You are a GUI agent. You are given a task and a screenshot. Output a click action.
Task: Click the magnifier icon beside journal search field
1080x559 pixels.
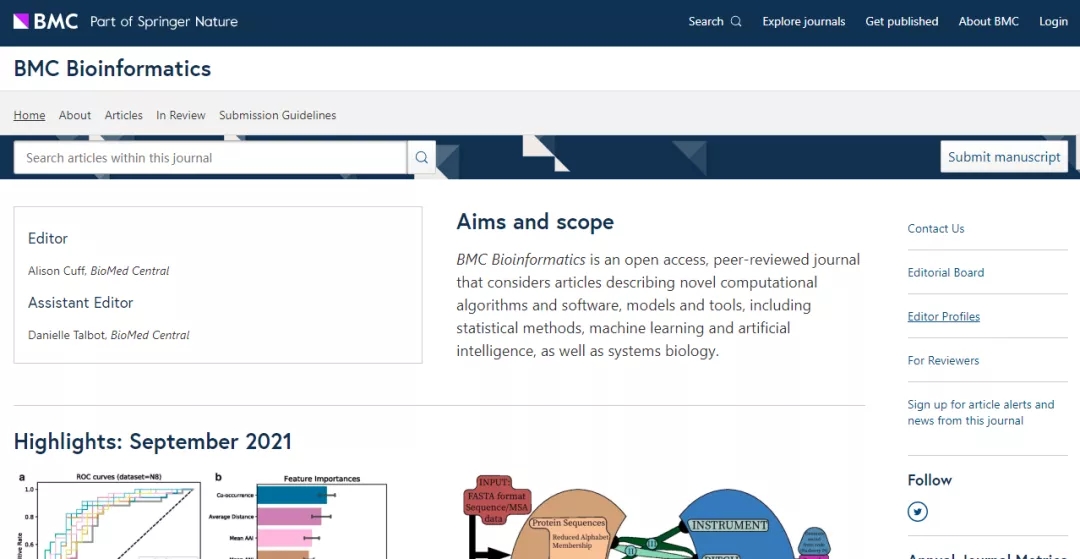tap(422, 157)
